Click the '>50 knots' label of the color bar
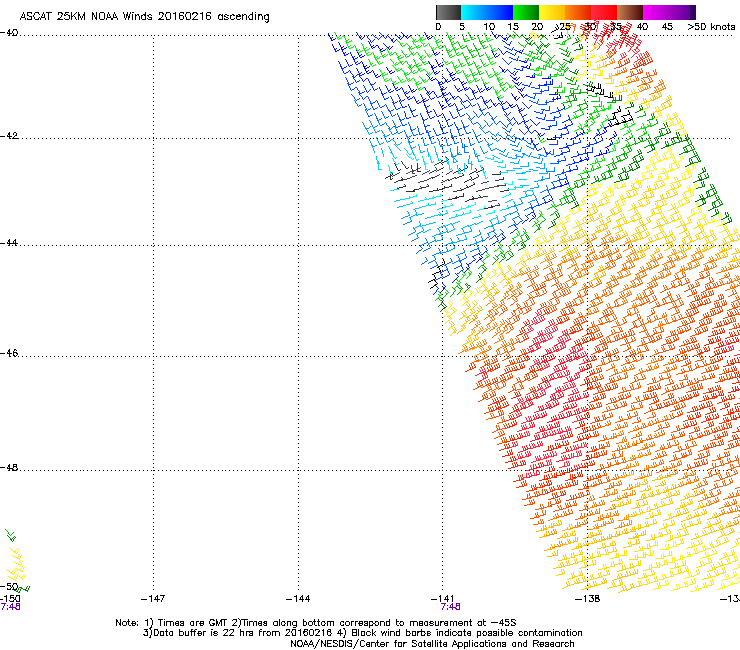Screen dimensions: 740x650 [711, 27]
